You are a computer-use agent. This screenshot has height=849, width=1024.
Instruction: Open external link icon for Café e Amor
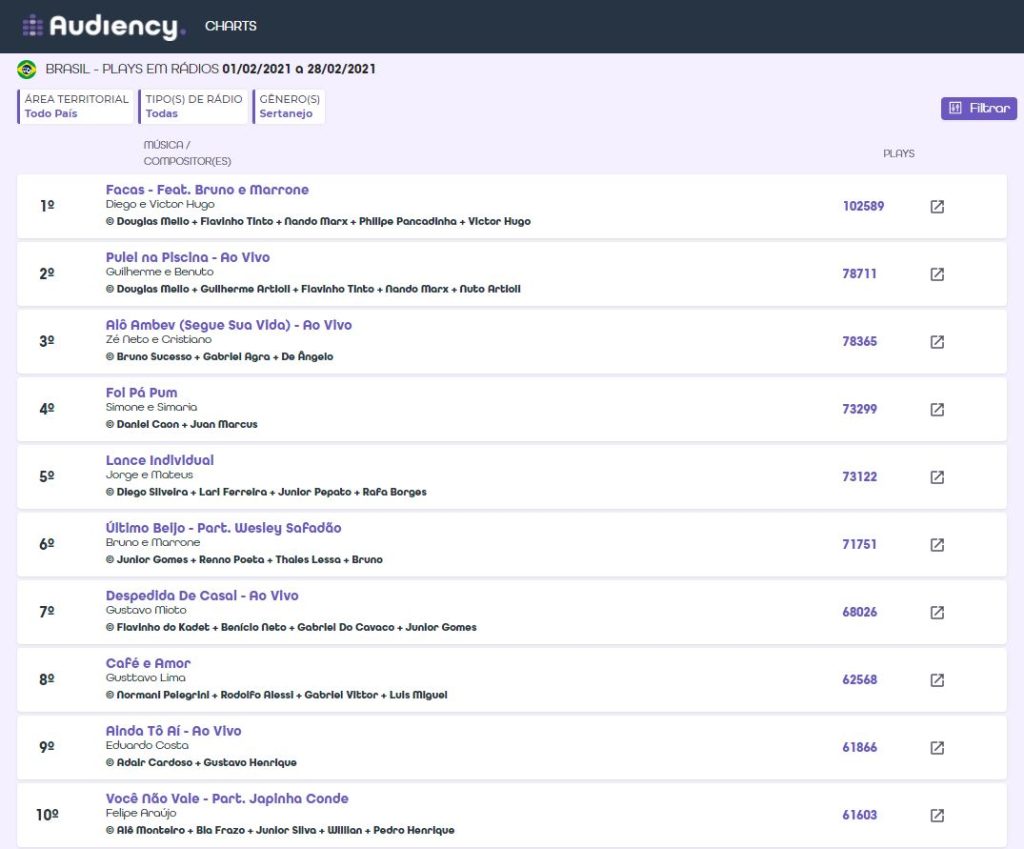[x=937, y=680]
